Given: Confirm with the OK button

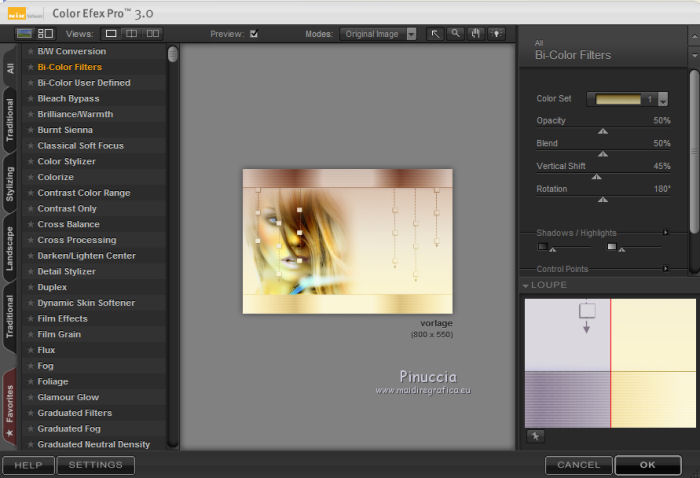Looking at the screenshot, I should tap(648, 465).
